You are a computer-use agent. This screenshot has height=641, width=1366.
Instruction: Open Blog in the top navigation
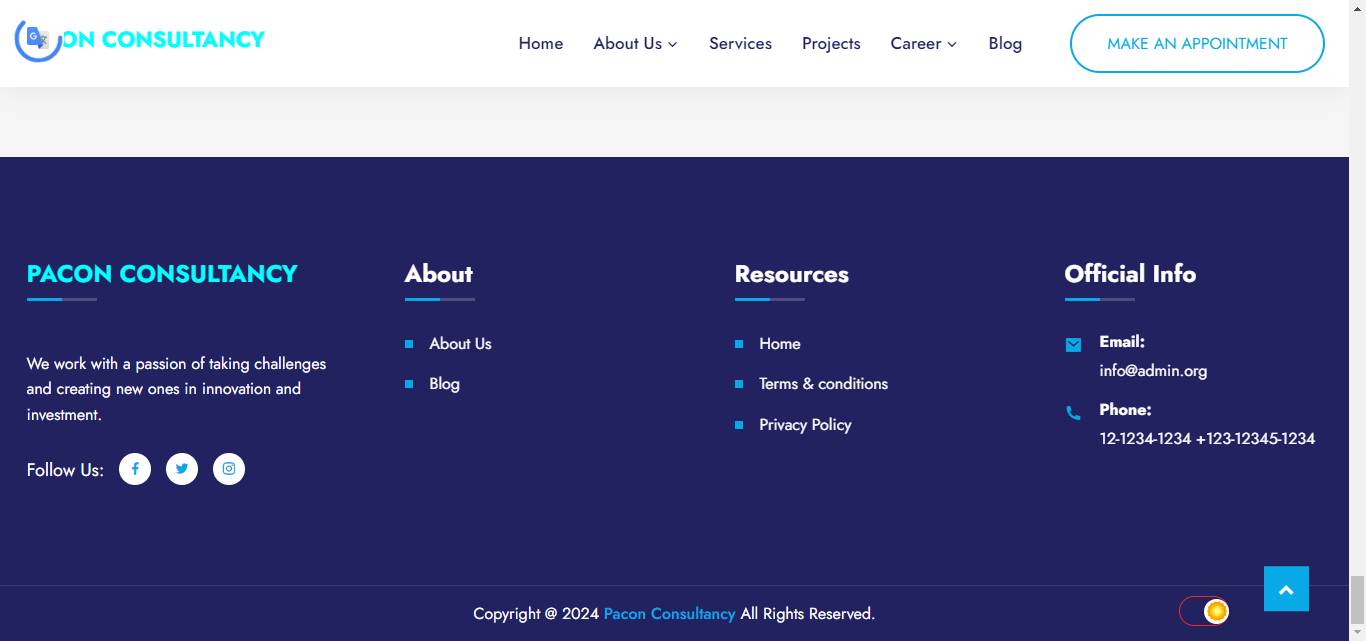pyautogui.click(x=1005, y=44)
